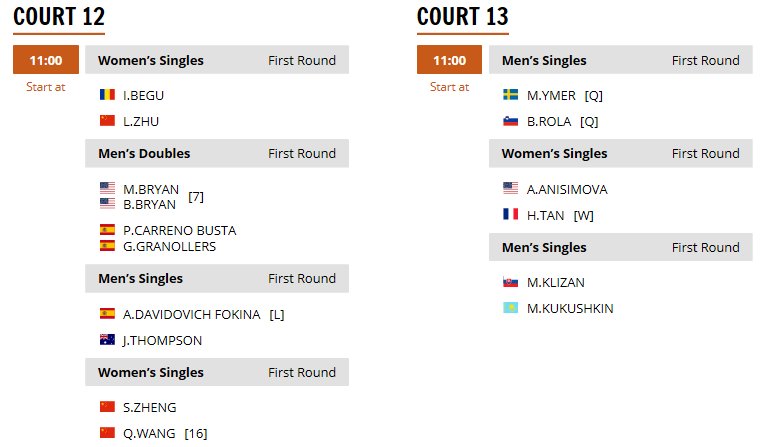
Task: Click the US flag beside A.ANISIMOVA
Action: pyautogui.click(x=510, y=188)
